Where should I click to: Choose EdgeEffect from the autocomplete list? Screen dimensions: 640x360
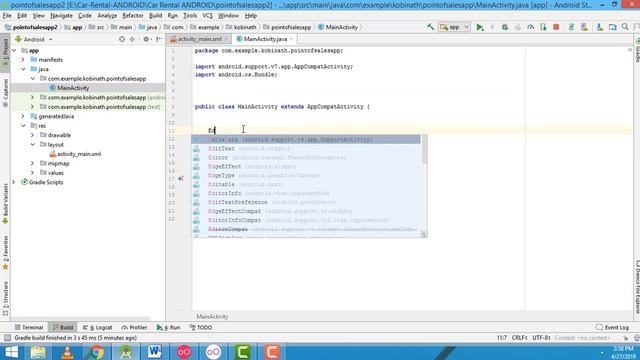pos(306,167)
